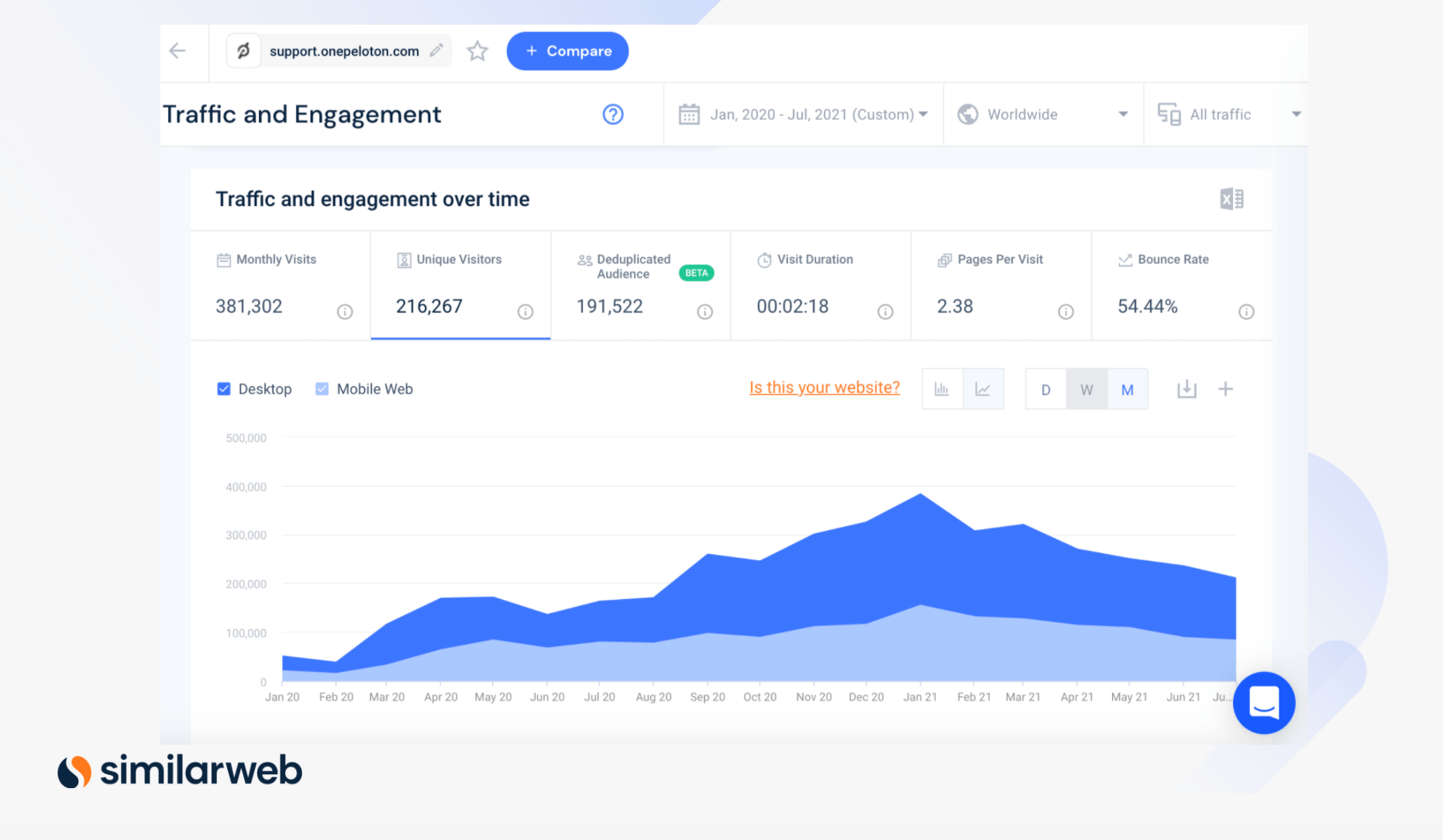Select the Bounce Rate metric tab
This screenshot has height=840, width=1443.
coord(1182,285)
